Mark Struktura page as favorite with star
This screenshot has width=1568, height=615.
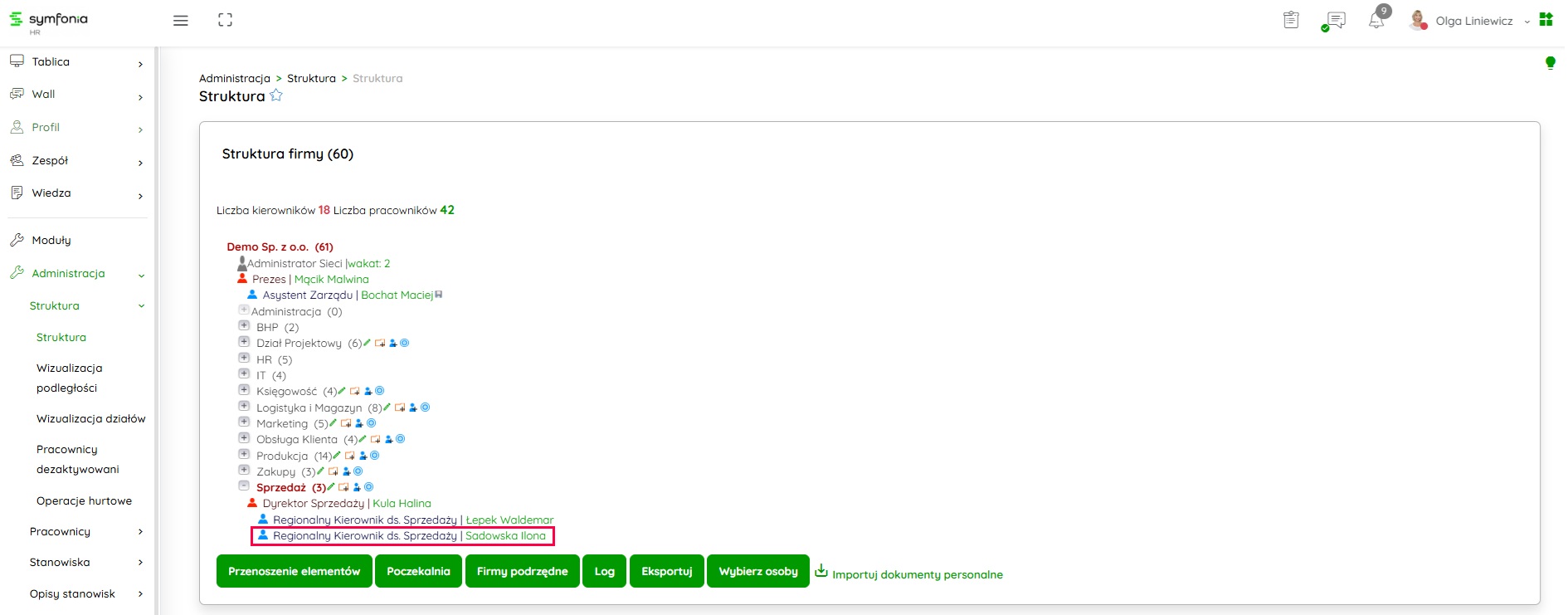point(276,95)
